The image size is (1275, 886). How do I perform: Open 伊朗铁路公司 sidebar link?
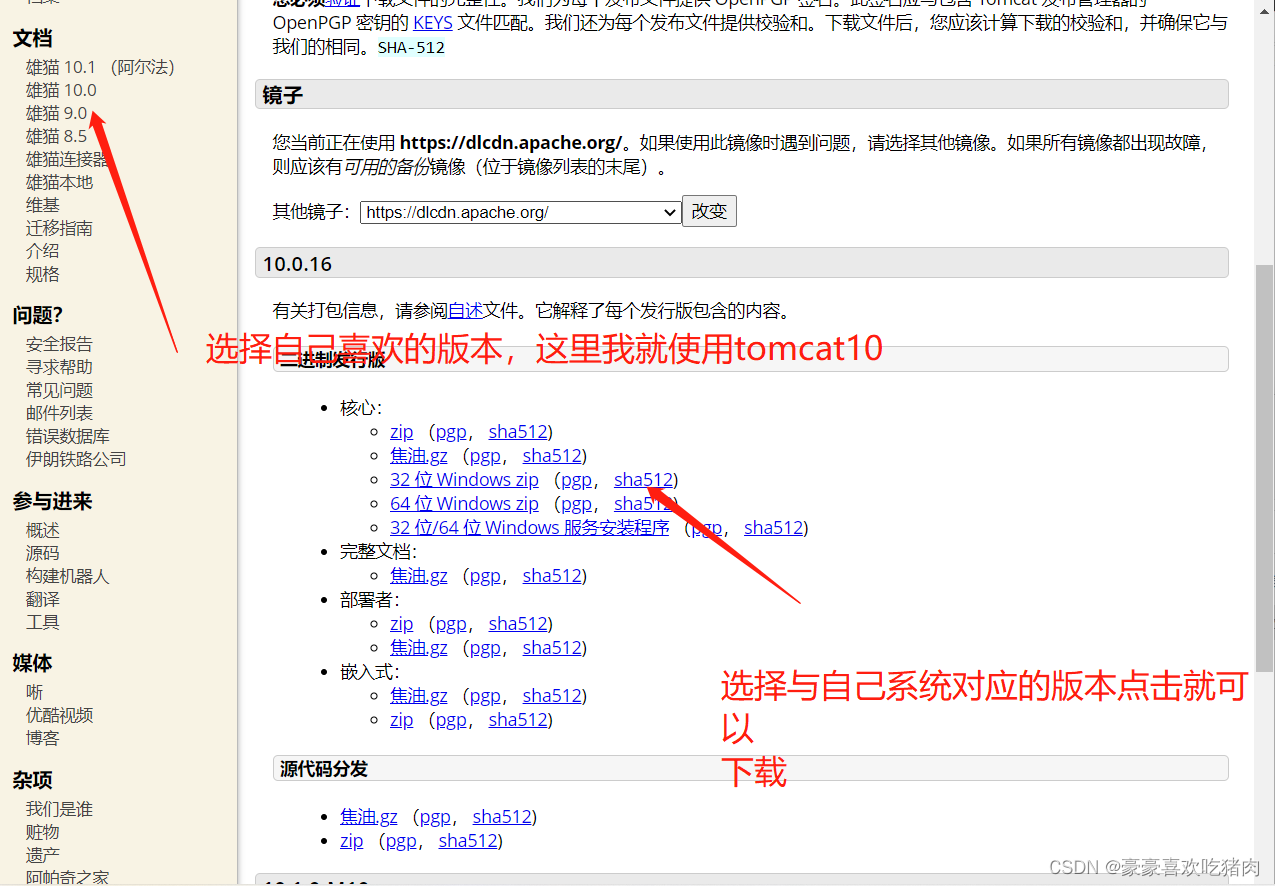[76, 459]
